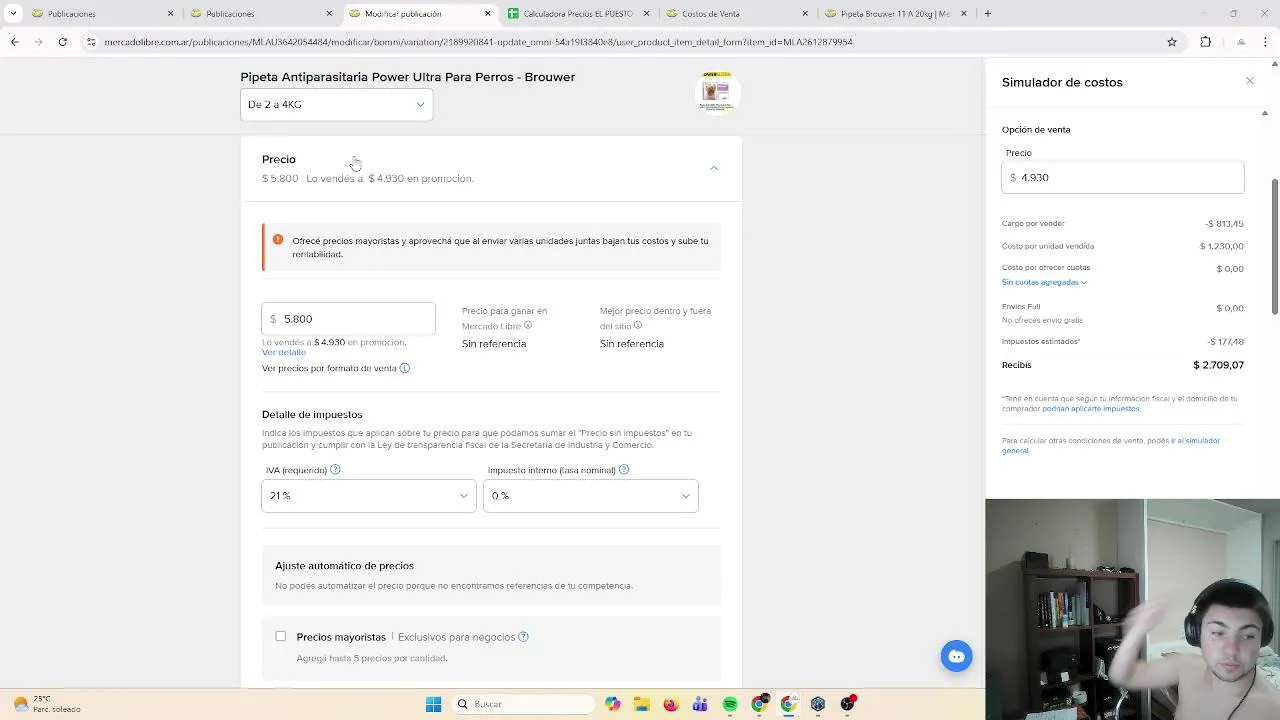Click the info icon beside Ver precios por formato

point(405,368)
